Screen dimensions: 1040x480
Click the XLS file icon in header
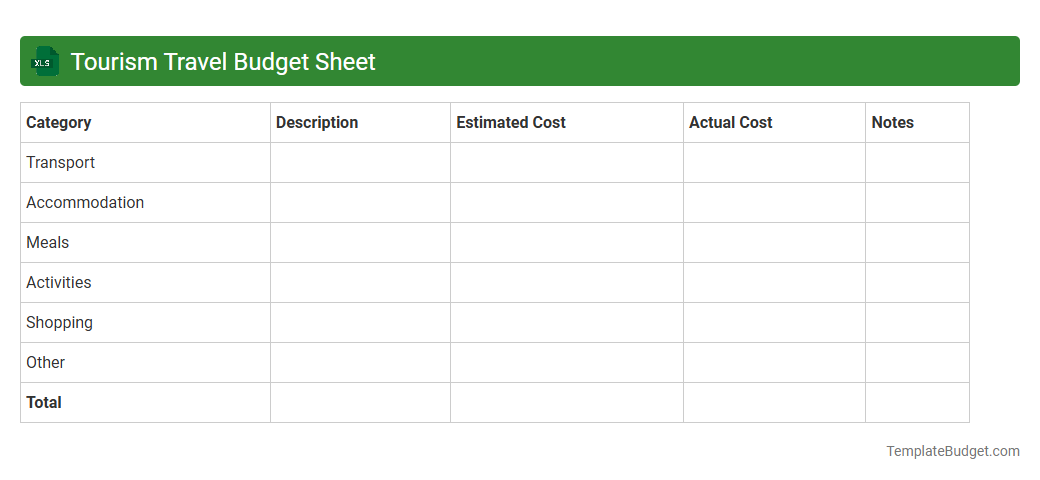(44, 61)
